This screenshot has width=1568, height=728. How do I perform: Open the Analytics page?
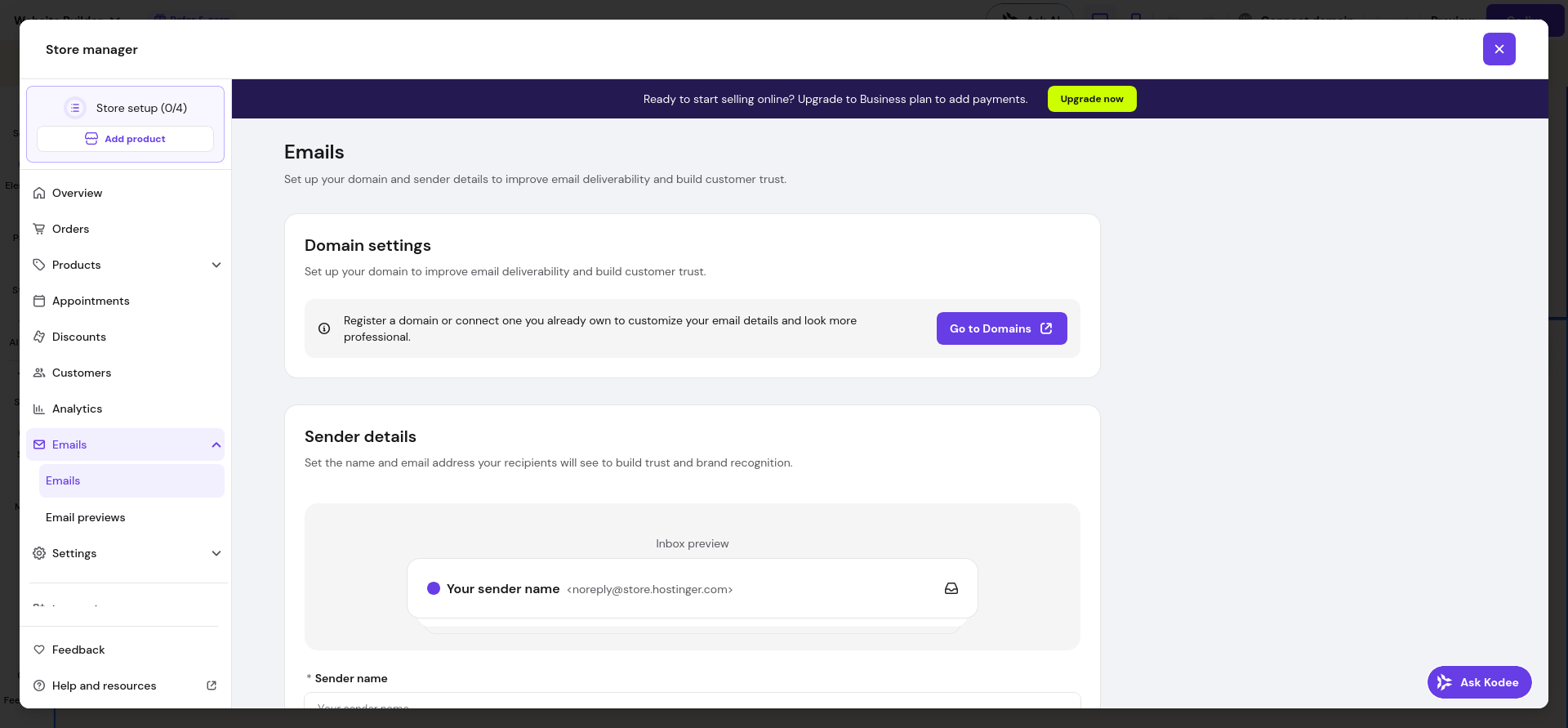tap(125, 409)
